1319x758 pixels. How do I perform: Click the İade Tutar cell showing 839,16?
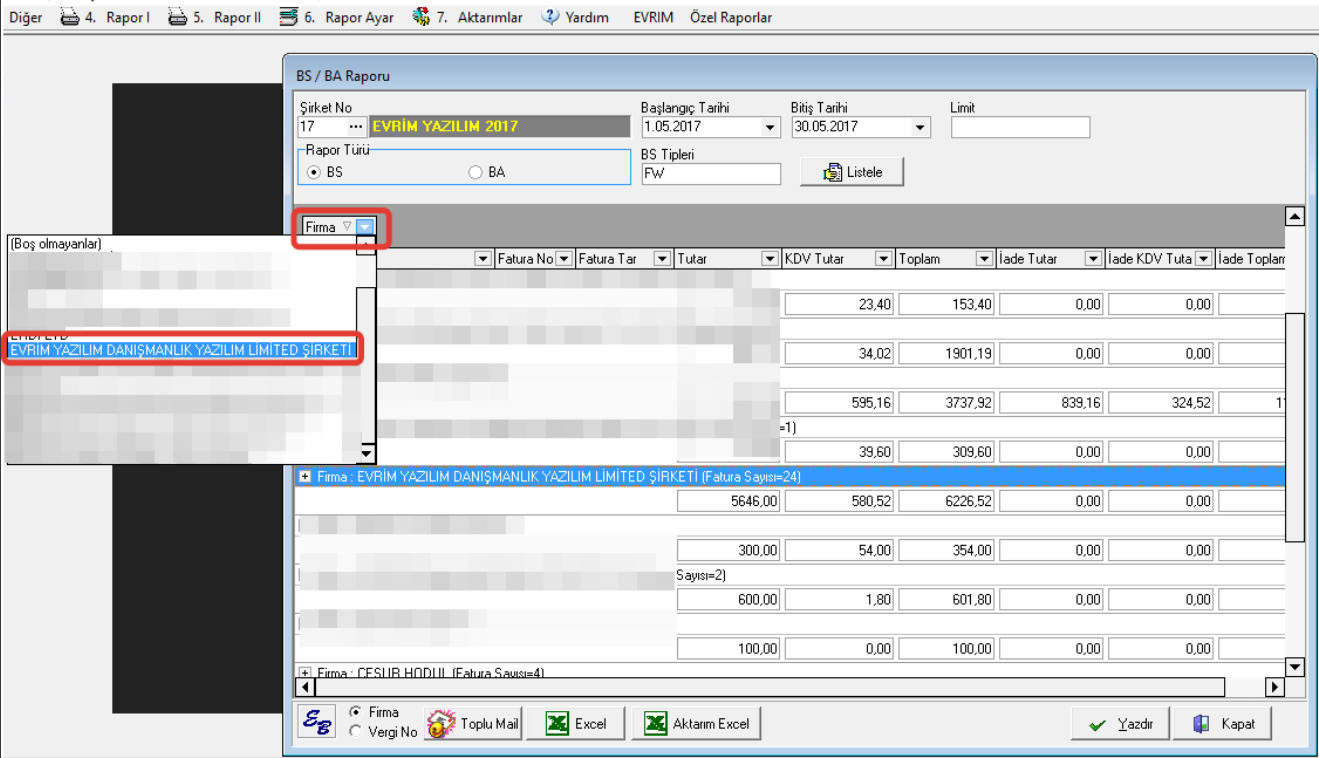(x=1051, y=403)
